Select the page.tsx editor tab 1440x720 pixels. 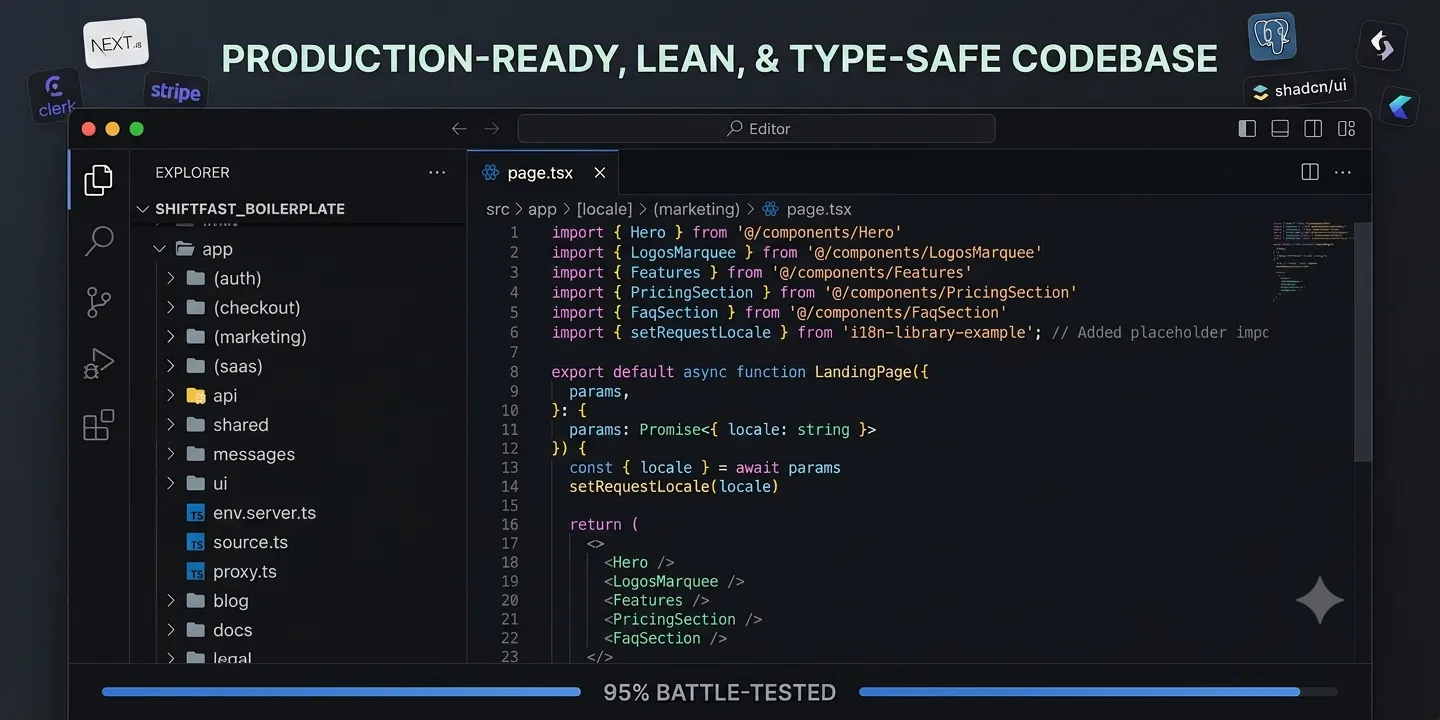[x=543, y=172]
